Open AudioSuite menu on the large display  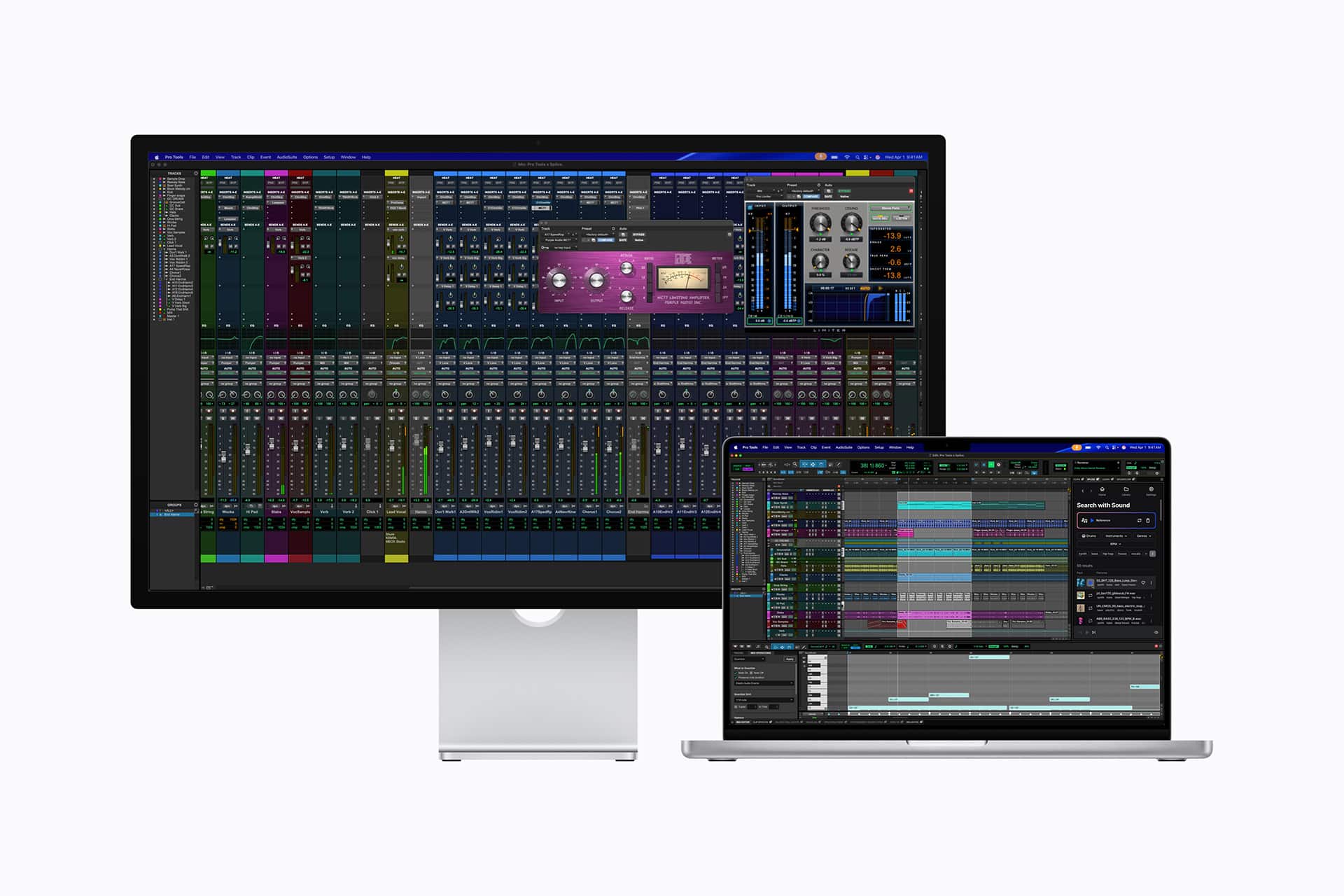click(x=287, y=157)
